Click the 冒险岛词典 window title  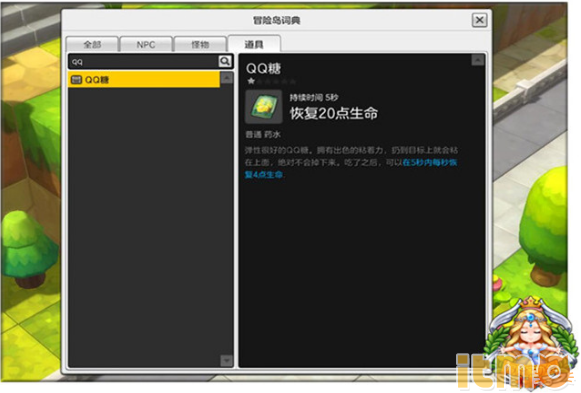(276, 20)
